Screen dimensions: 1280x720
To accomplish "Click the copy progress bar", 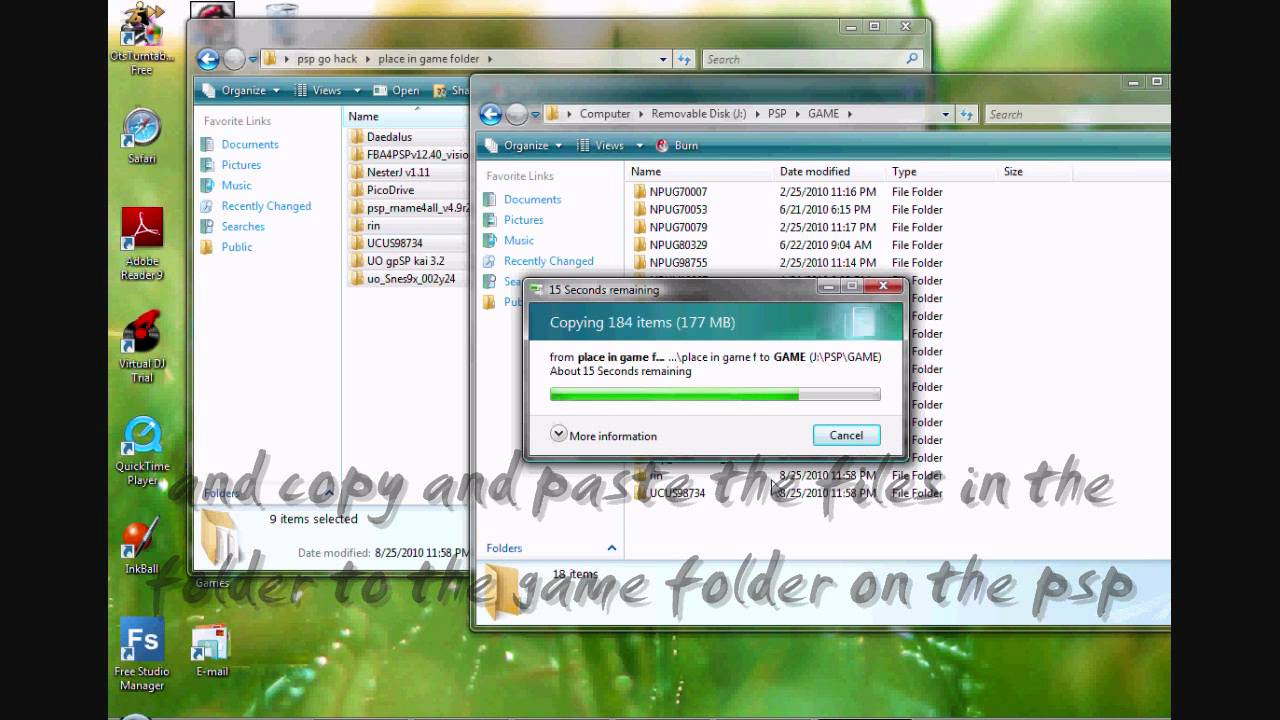I will [715, 395].
